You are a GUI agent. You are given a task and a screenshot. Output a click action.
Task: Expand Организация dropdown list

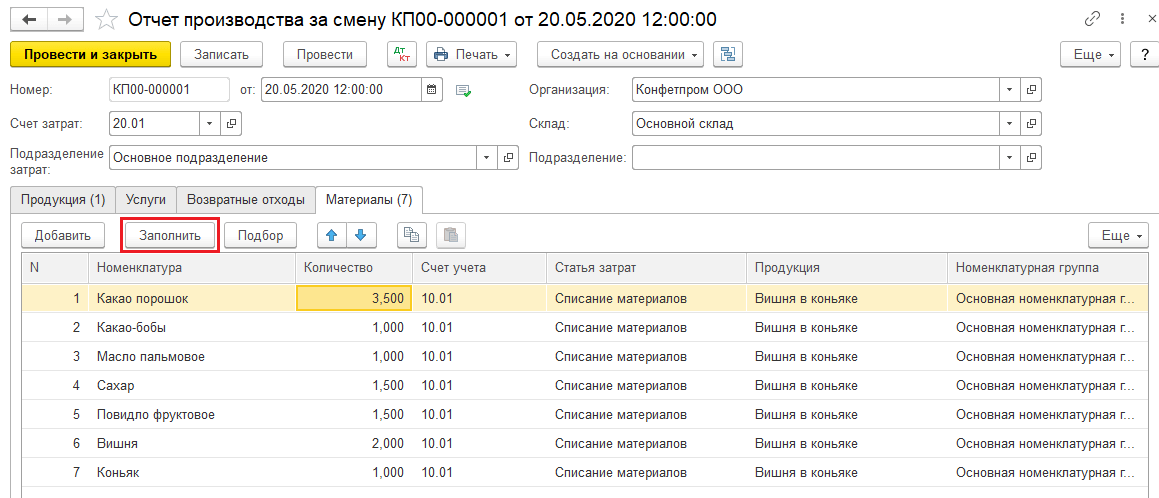[1010, 90]
